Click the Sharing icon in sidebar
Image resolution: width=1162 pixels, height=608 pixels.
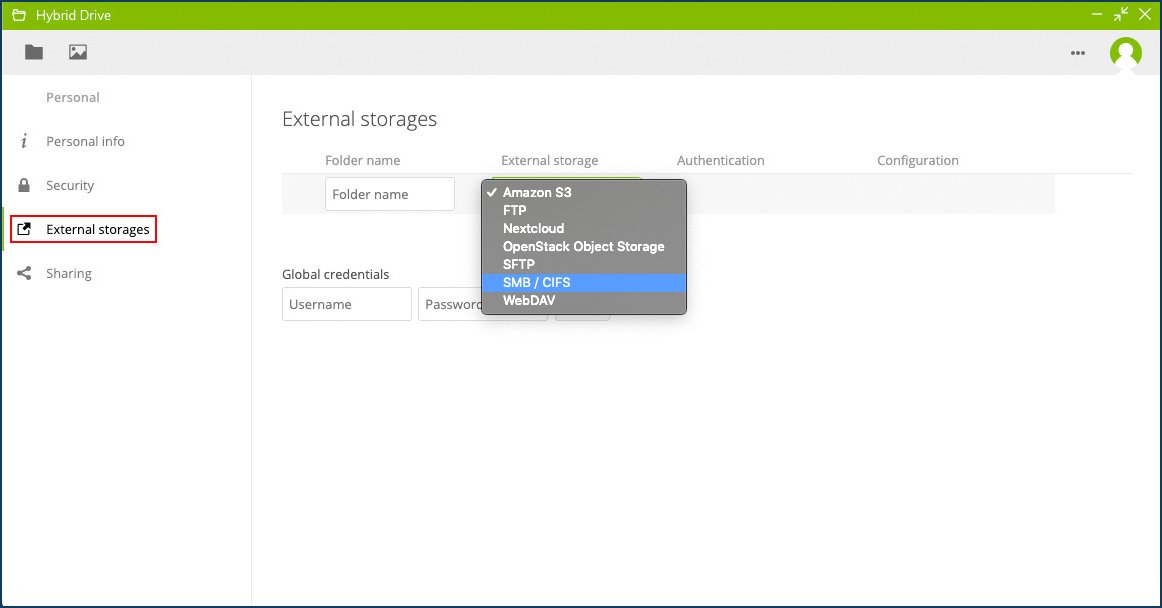point(24,273)
